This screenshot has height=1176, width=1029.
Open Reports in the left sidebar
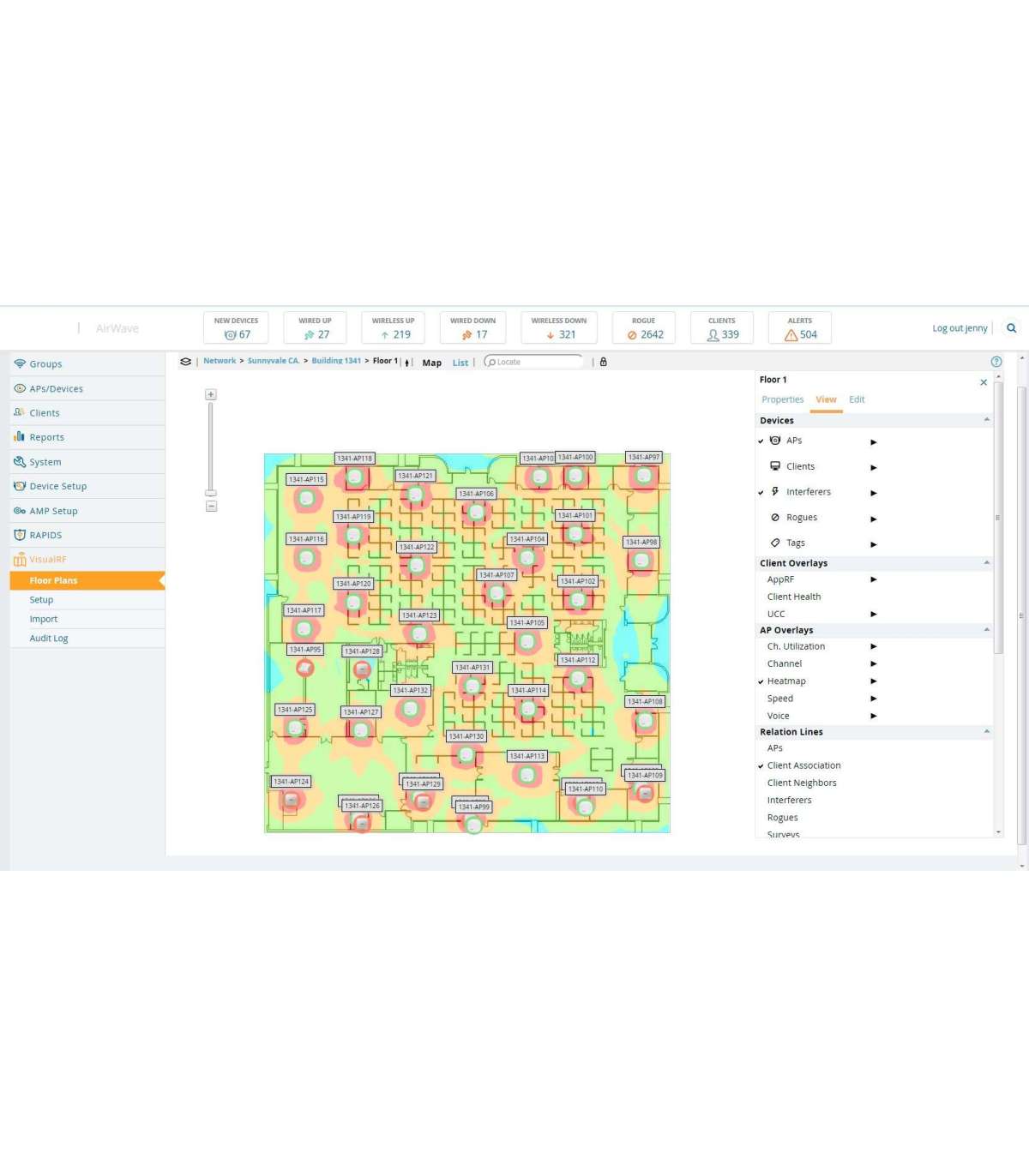pyautogui.click(x=46, y=437)
